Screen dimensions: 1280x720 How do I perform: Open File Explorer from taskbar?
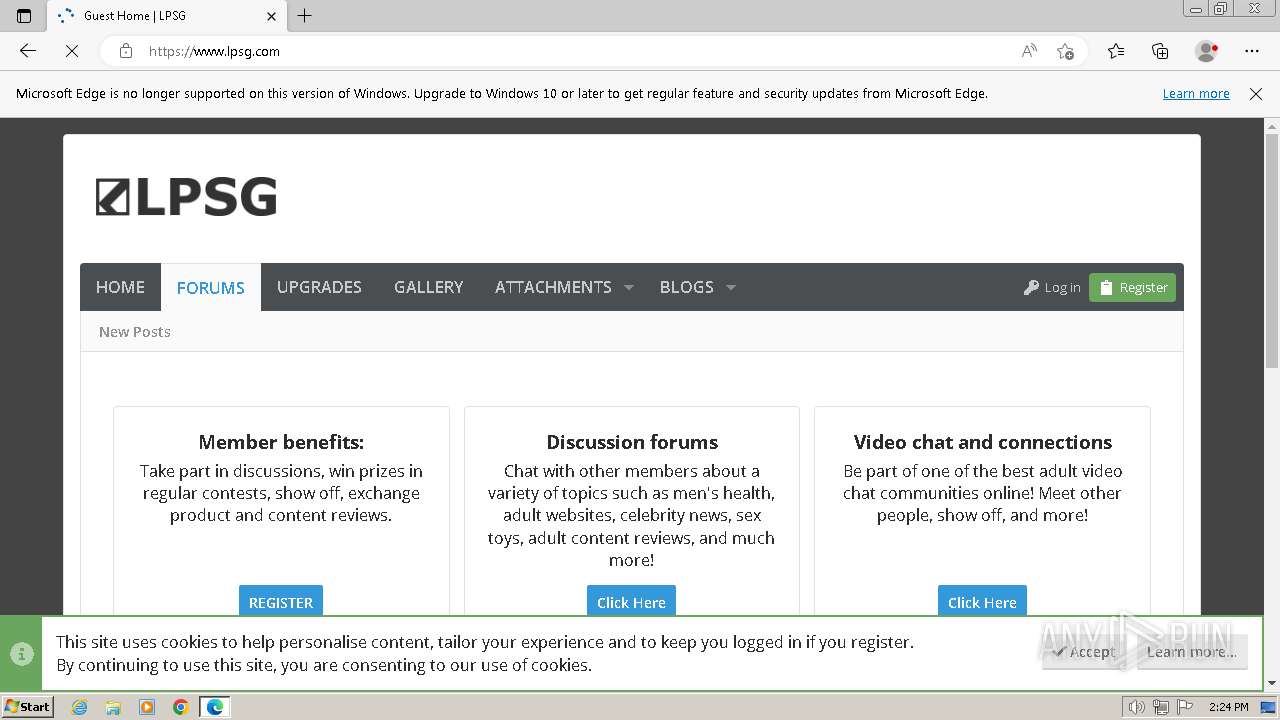click(113, 707)
